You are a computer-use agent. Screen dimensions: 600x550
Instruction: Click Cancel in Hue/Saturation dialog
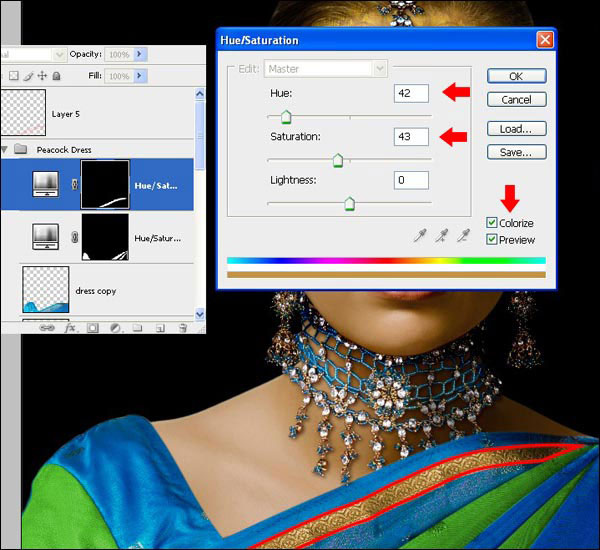pyautogui.click(x=516, y=100)
